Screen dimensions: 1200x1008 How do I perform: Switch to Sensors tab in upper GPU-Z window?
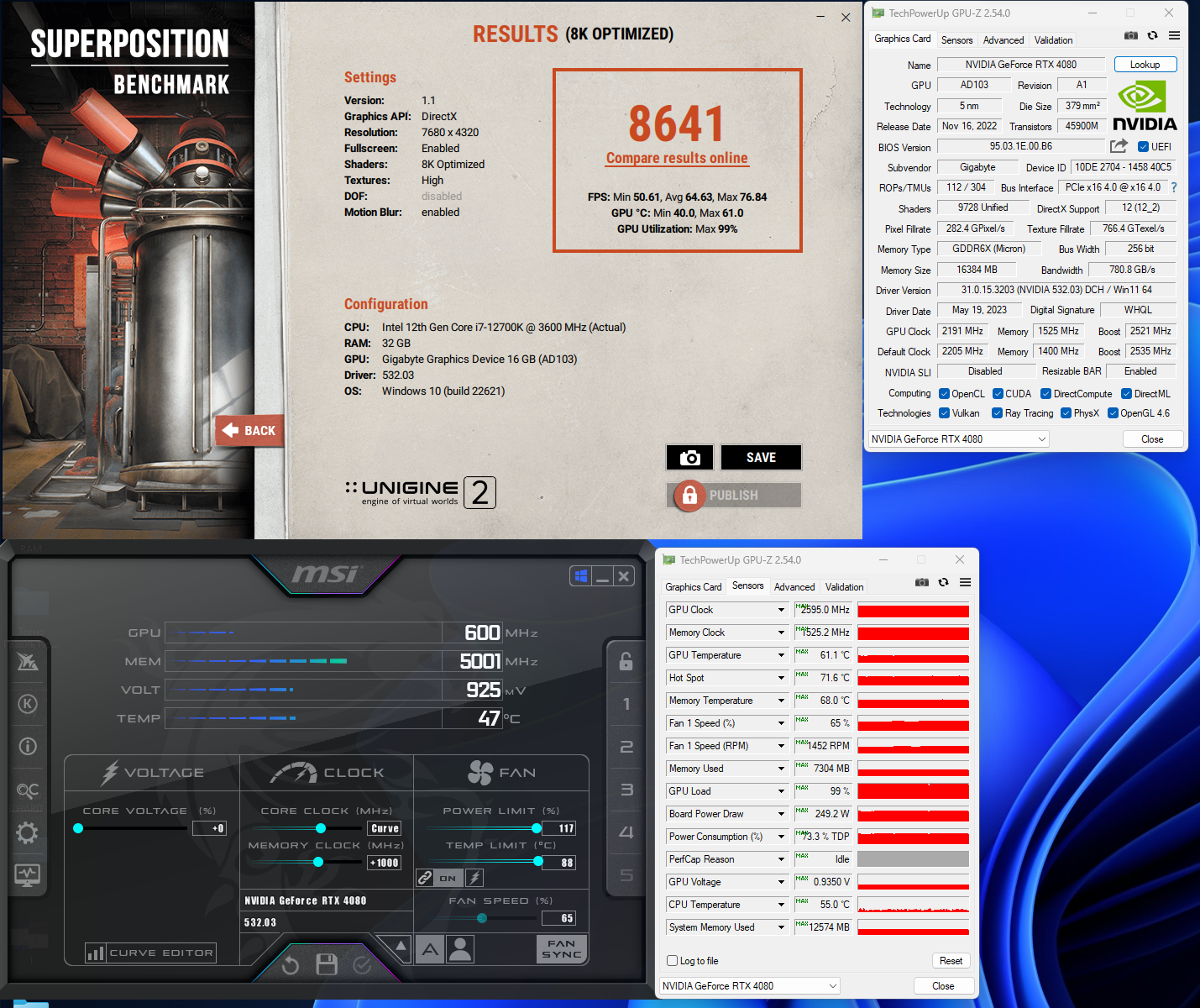[956, 40]
